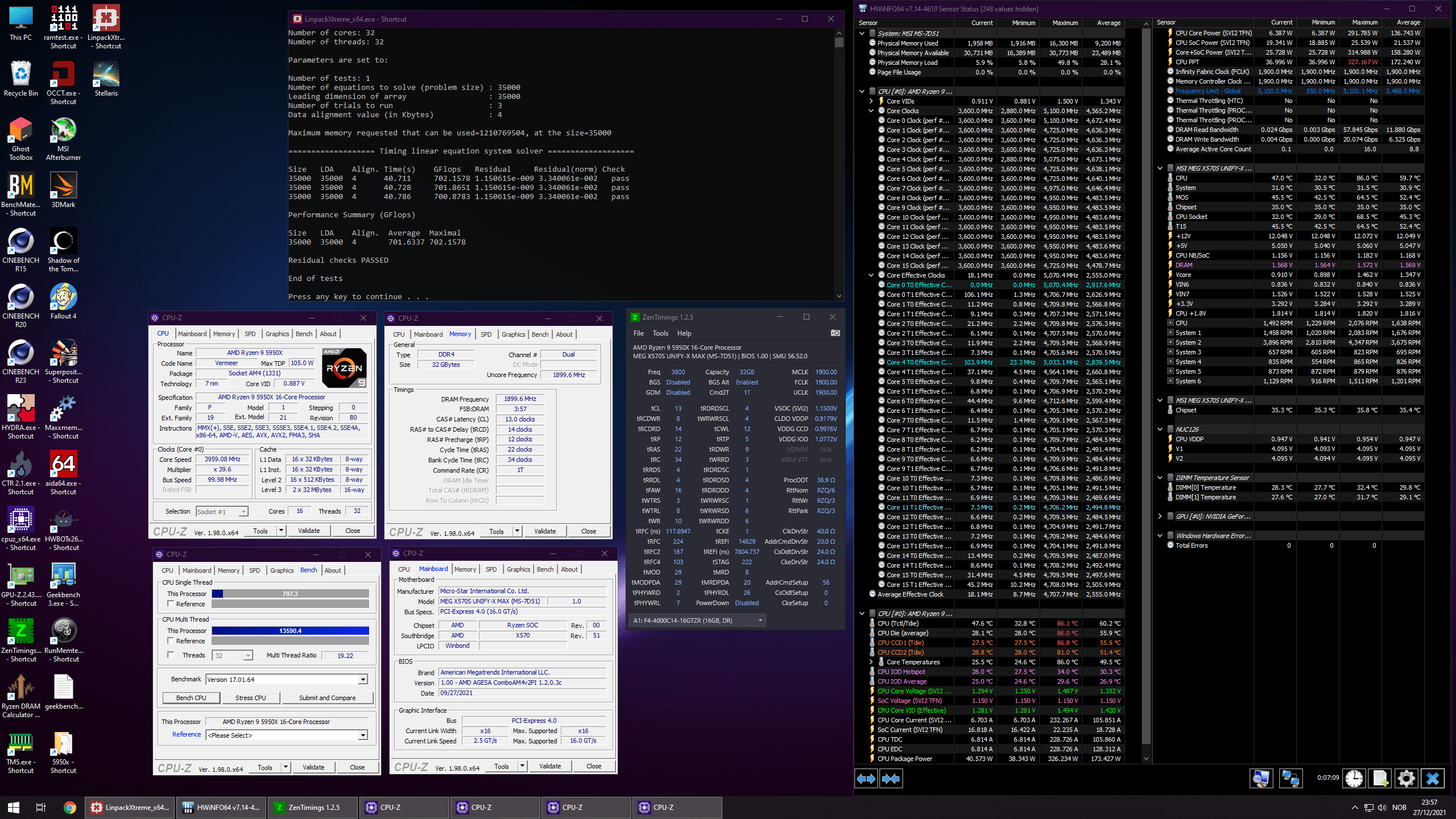Click the Task View taskbar icon
This screenshot has height=819, width=1456.
click(41, 807)
